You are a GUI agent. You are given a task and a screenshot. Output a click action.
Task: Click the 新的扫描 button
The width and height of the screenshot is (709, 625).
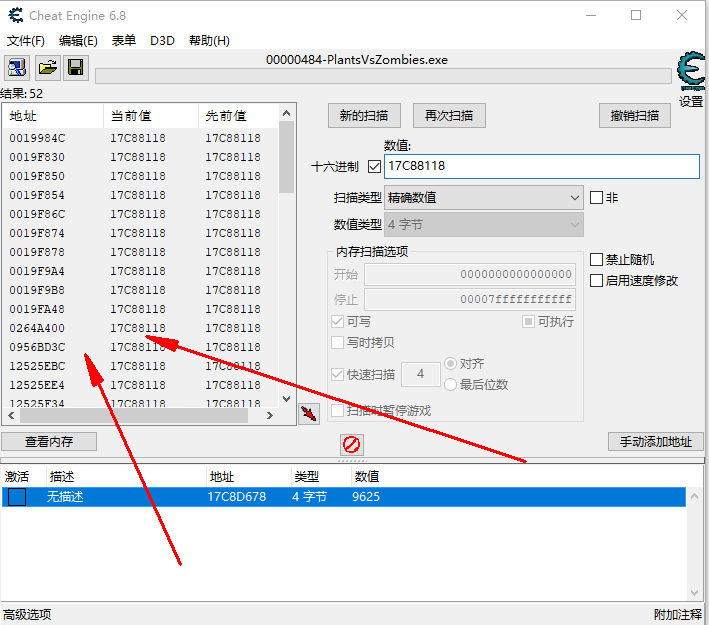[364, 116]
